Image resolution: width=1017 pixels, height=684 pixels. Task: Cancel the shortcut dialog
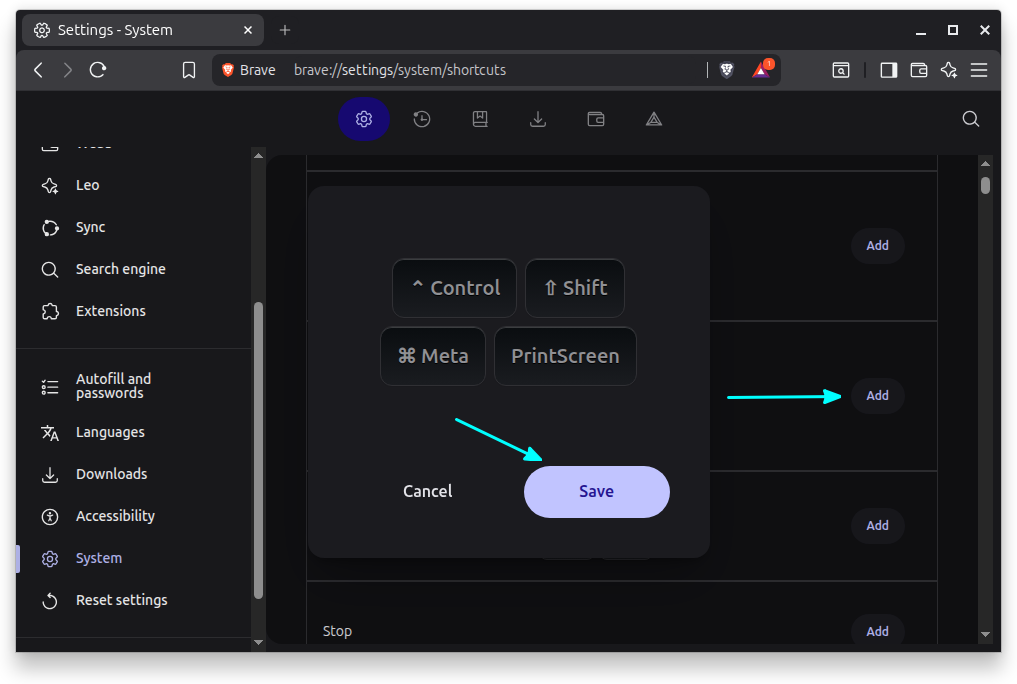tap(427, 492)
